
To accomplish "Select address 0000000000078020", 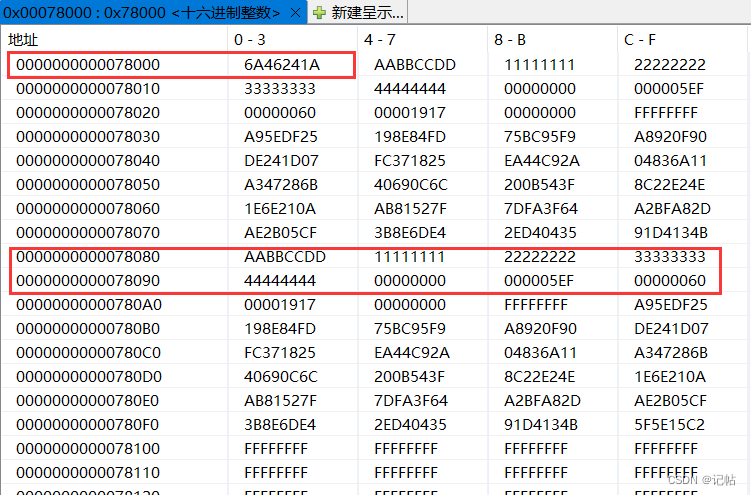I will (88, 112).
